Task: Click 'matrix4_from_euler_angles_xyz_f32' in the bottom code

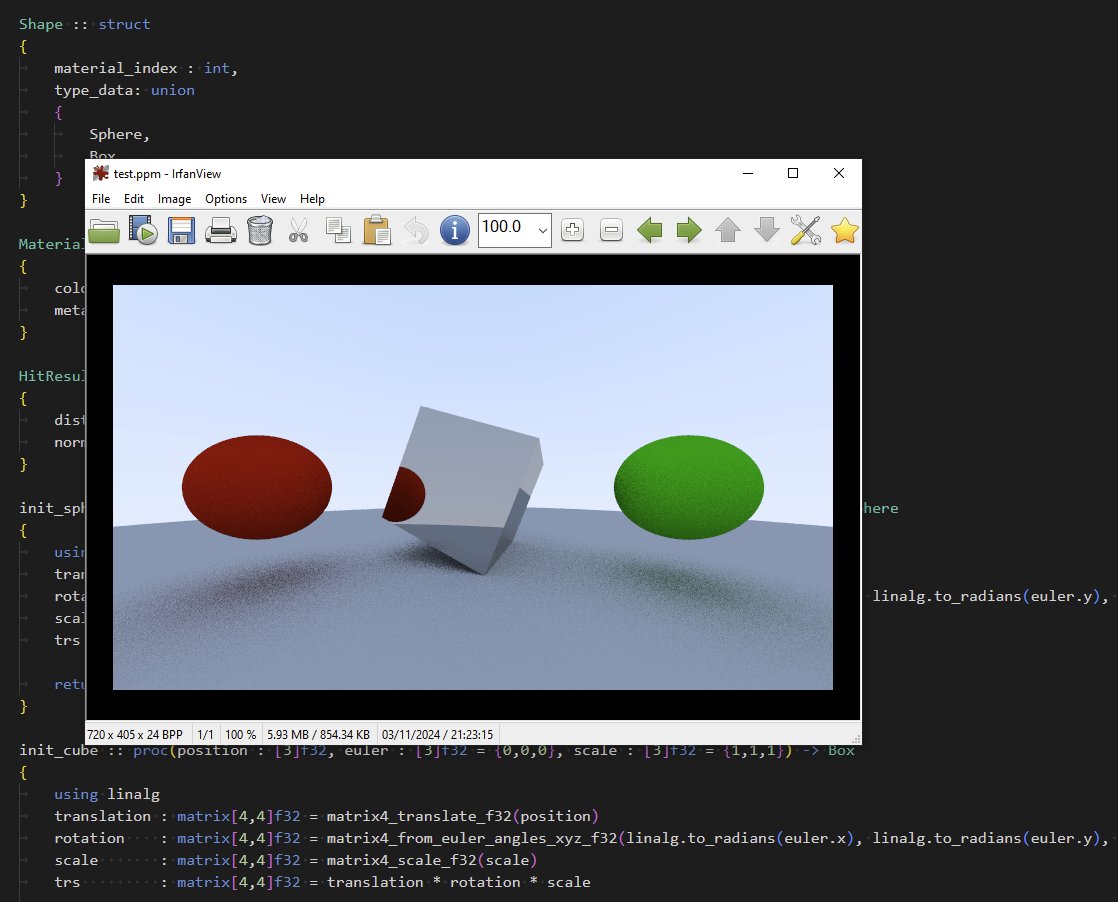Action: tap(472, 839)
